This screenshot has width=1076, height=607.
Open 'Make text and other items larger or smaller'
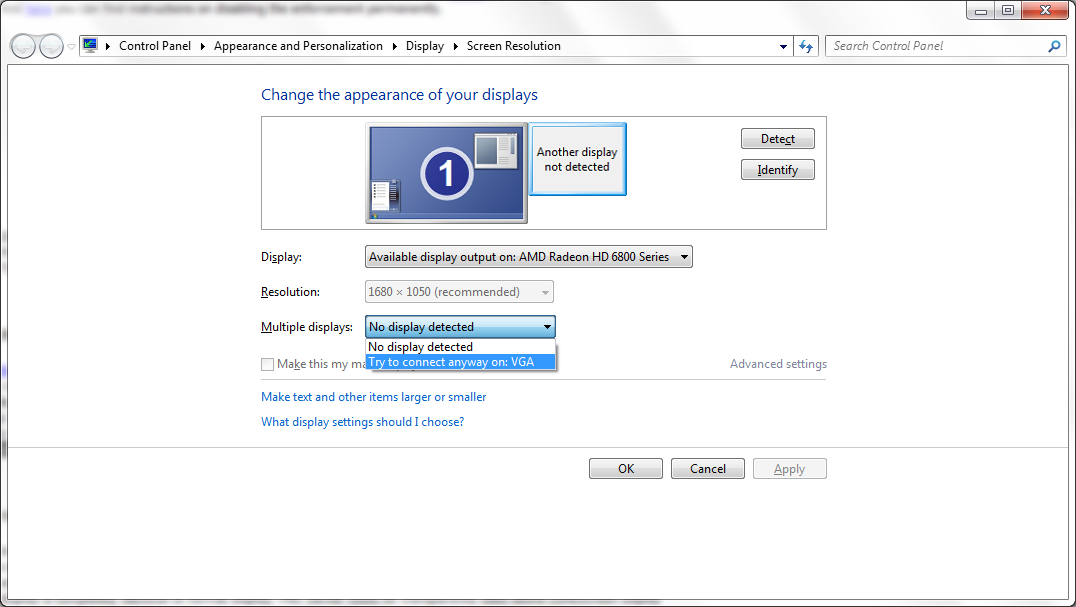(x=373, y=396)
